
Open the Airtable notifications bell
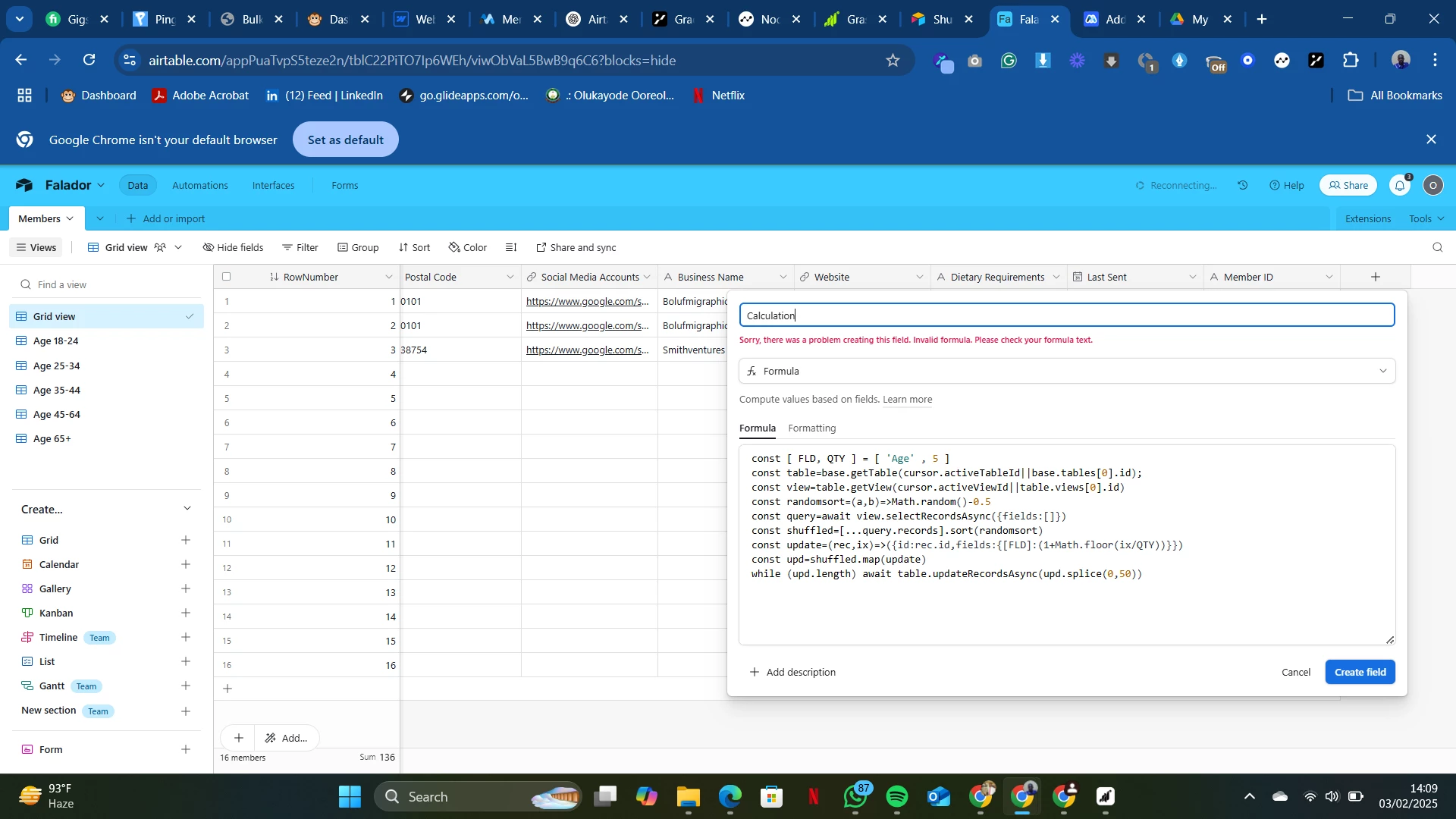(1399, 186)
